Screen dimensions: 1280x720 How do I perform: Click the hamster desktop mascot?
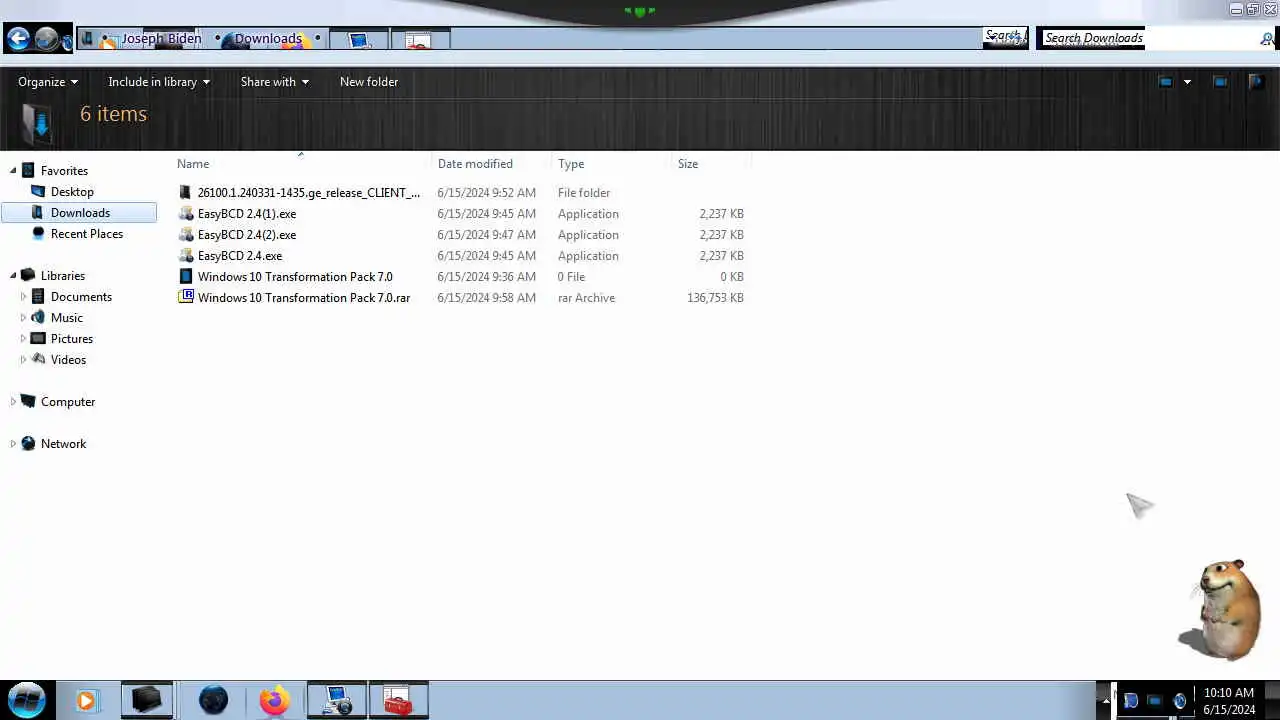[1220, 610]
